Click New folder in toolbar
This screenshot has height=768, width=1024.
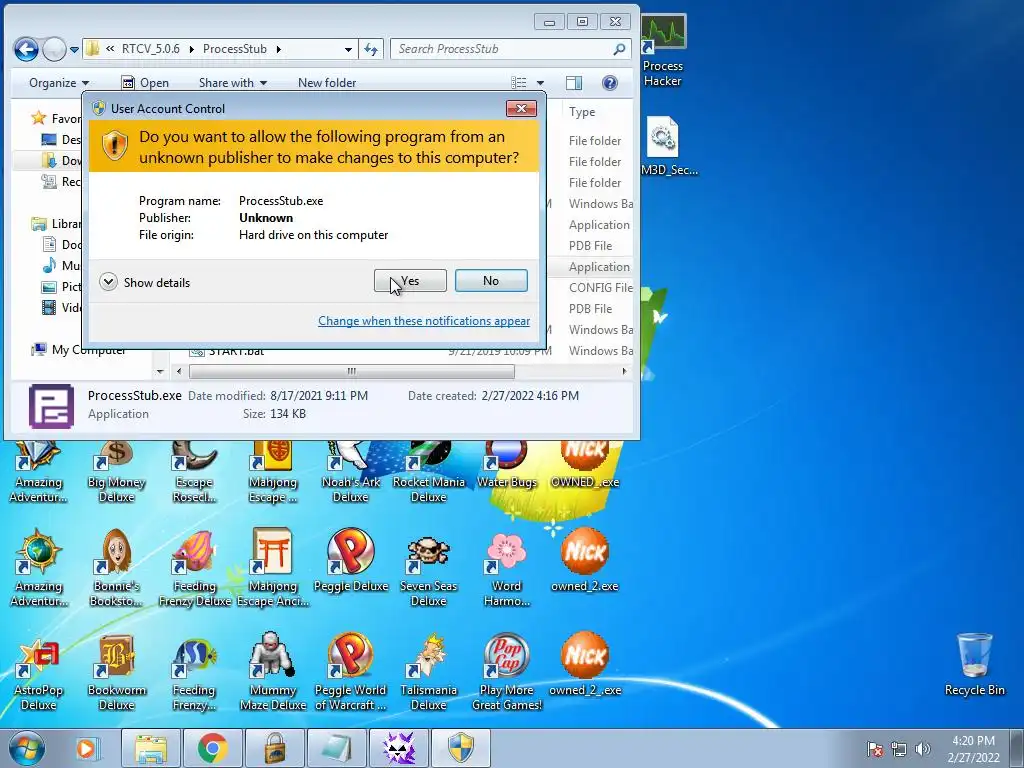(x=327, y=83)
